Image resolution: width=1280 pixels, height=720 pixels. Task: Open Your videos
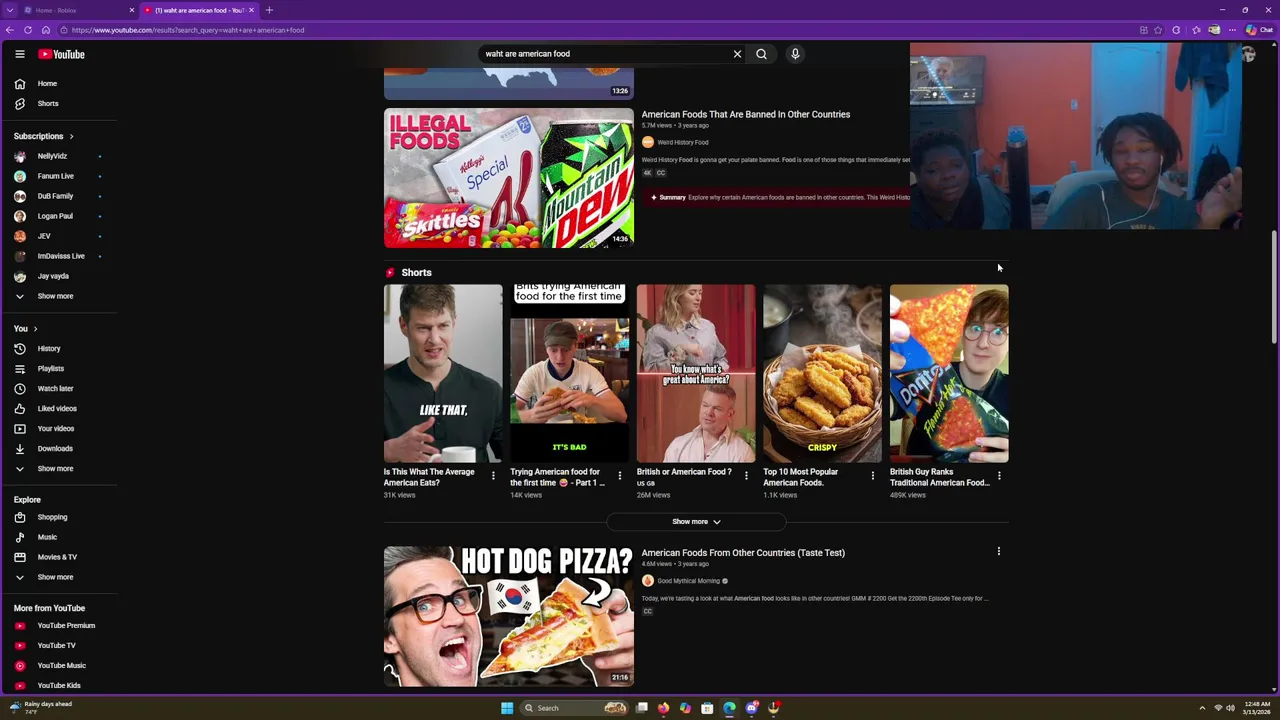[58, 429]
